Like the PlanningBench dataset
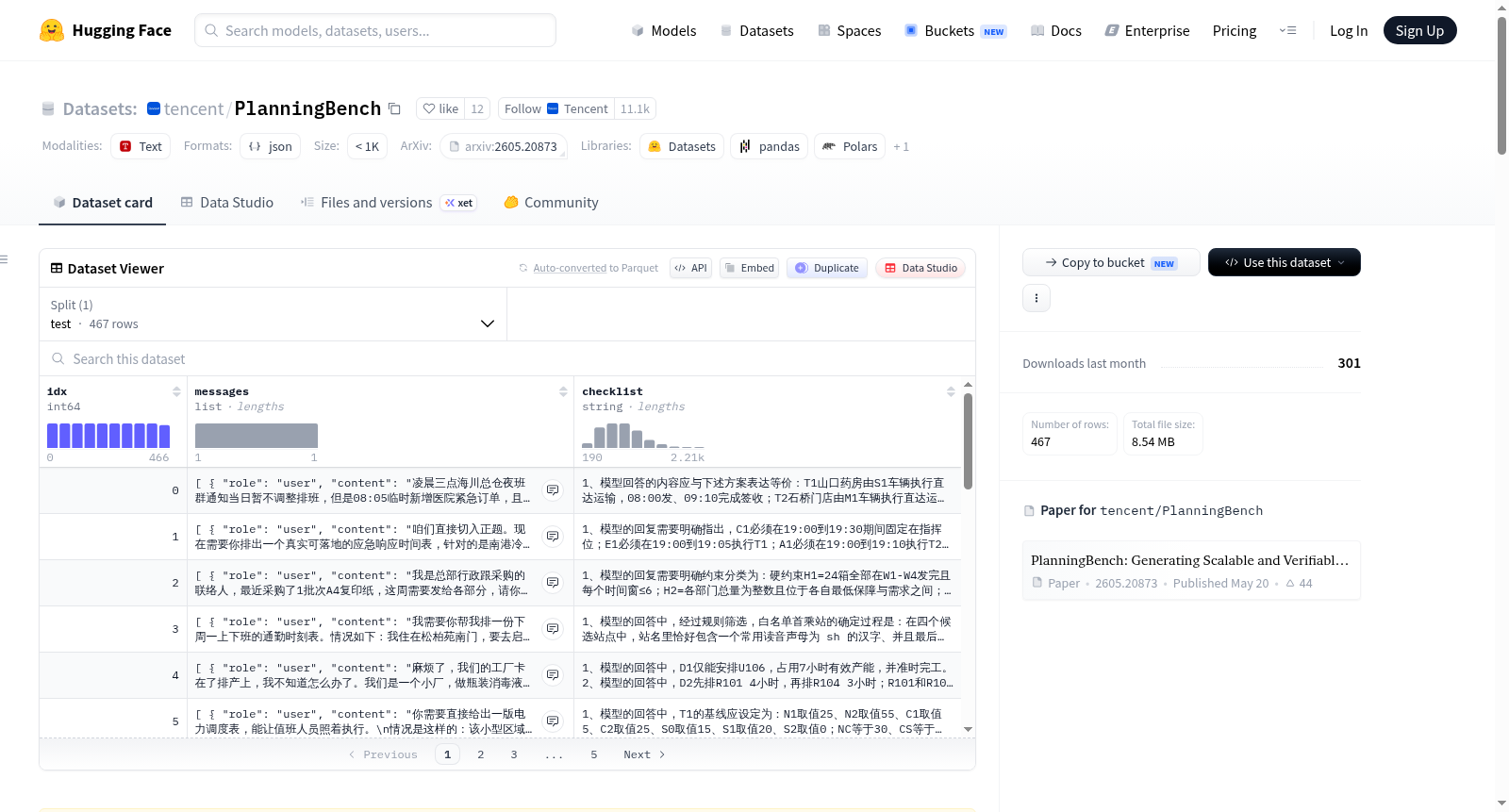 click(x=440, y=108)
